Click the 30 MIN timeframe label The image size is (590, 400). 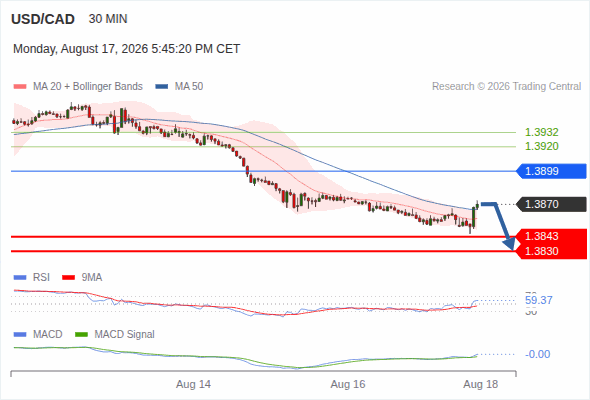pyautogui.click(x=108, y=19)
